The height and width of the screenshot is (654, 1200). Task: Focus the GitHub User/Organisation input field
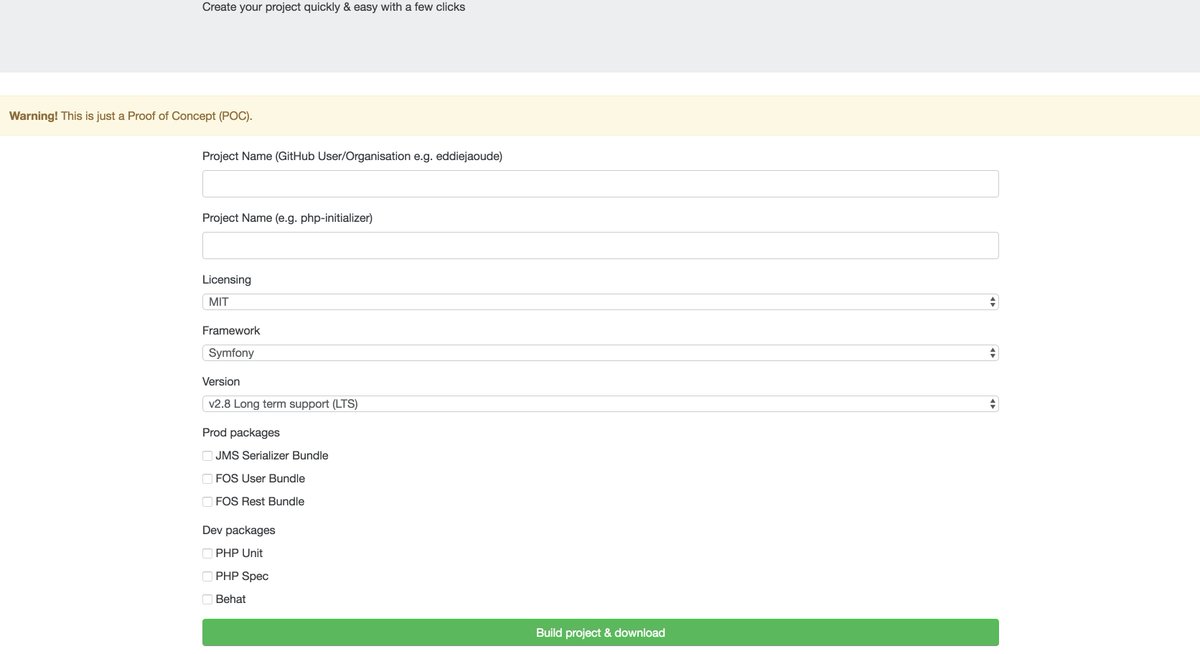pyautogui.click(x=600, y=184)
